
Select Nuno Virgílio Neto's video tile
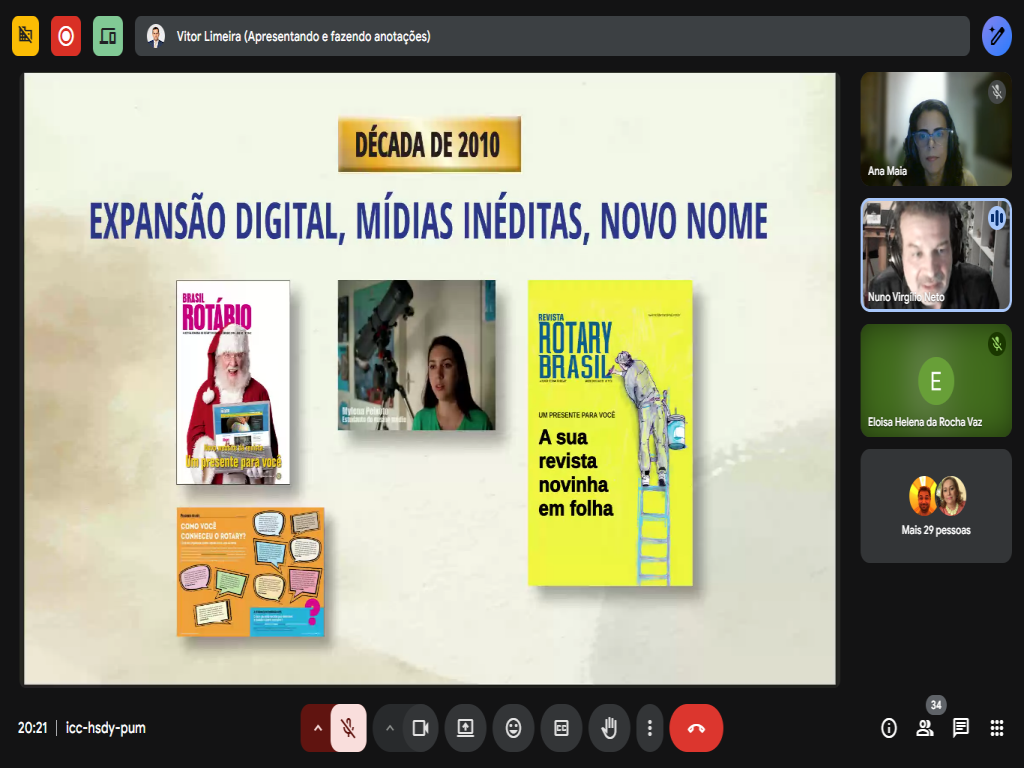(936, 255)
